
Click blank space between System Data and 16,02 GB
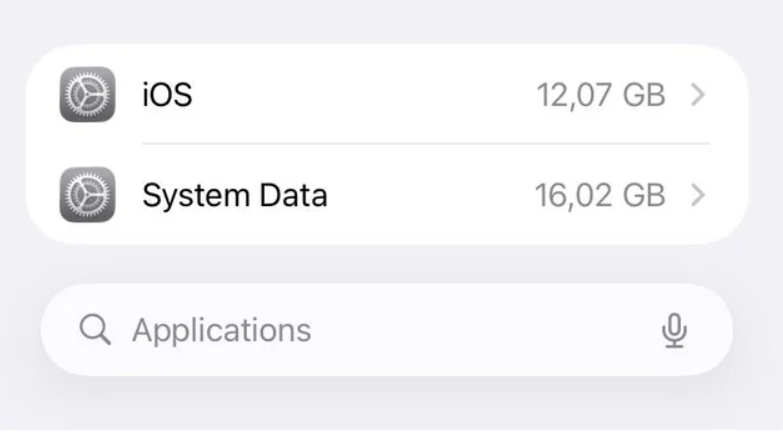pyautogui.click(x=430, y=194)
